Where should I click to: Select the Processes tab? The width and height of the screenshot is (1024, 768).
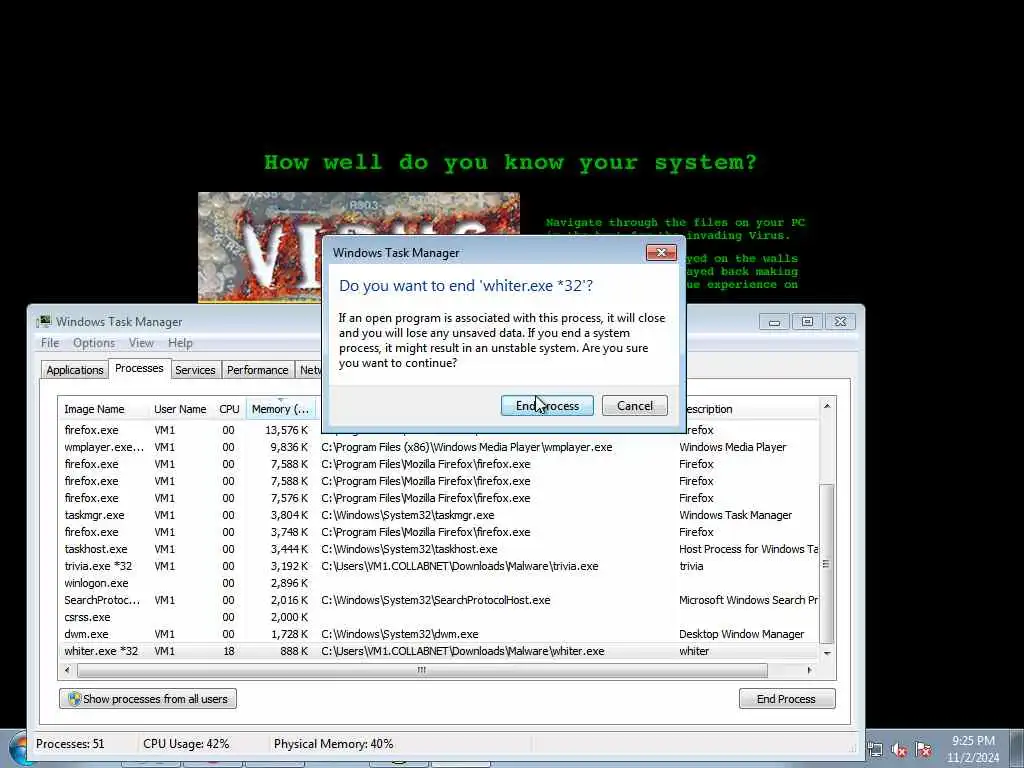click(x=139, y=368)
